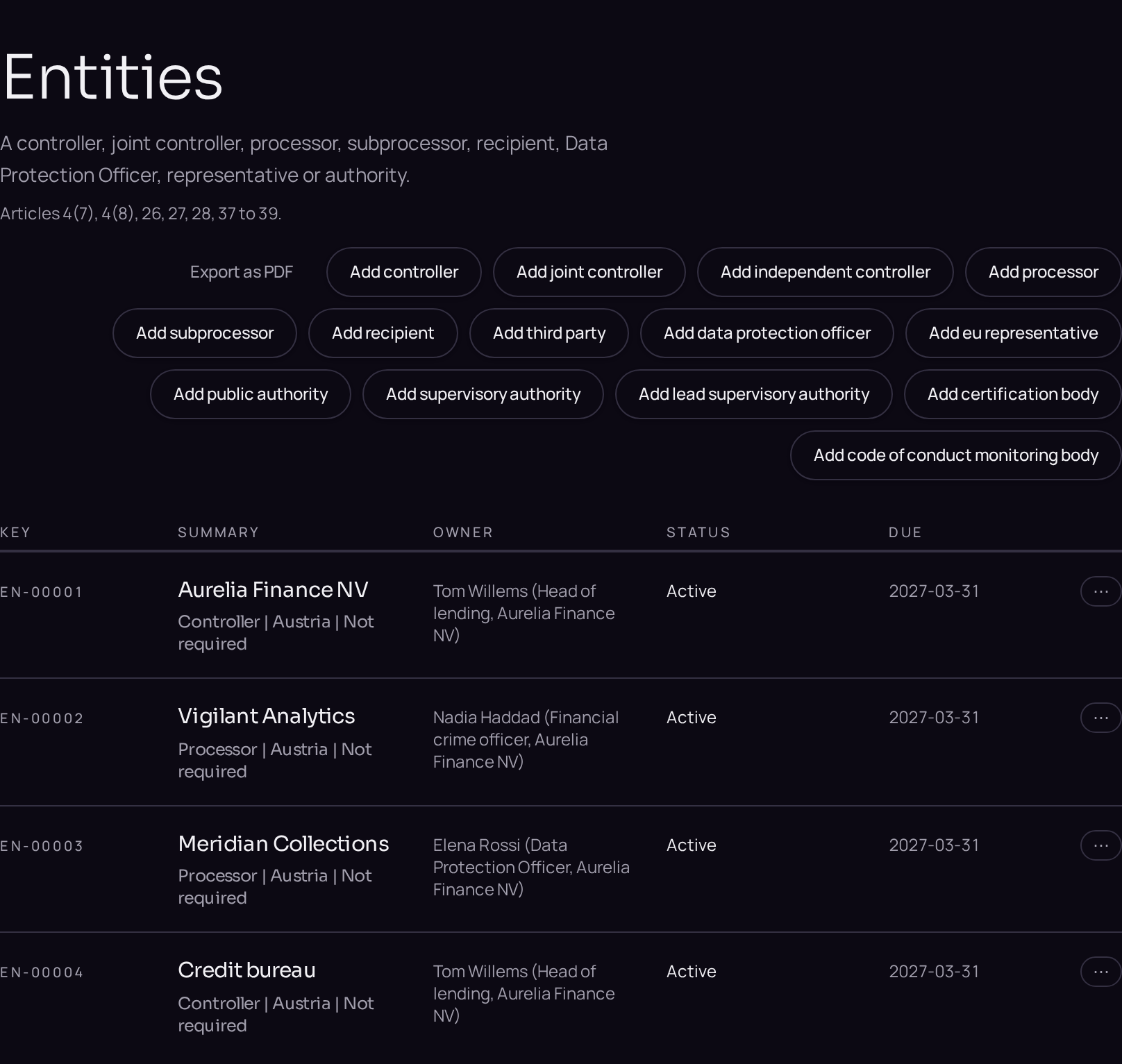Click Add recipient button

[383, 333]
